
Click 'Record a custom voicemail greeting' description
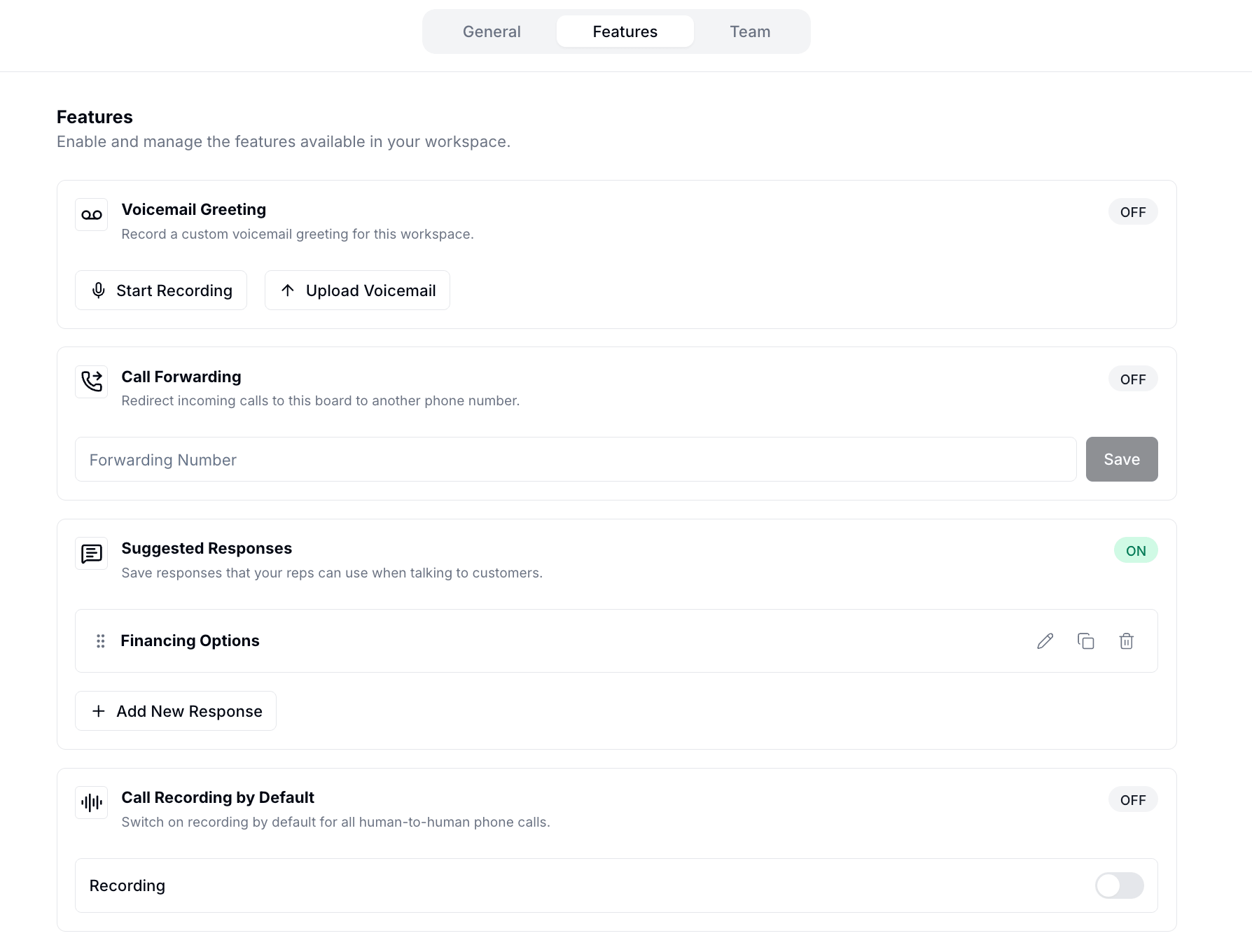[x=298, y=234]
